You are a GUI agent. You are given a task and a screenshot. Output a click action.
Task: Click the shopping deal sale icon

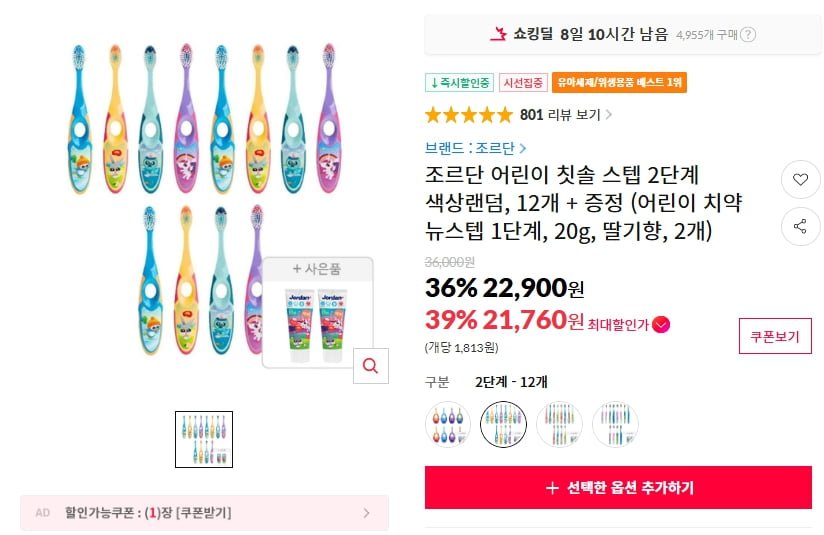498,34
